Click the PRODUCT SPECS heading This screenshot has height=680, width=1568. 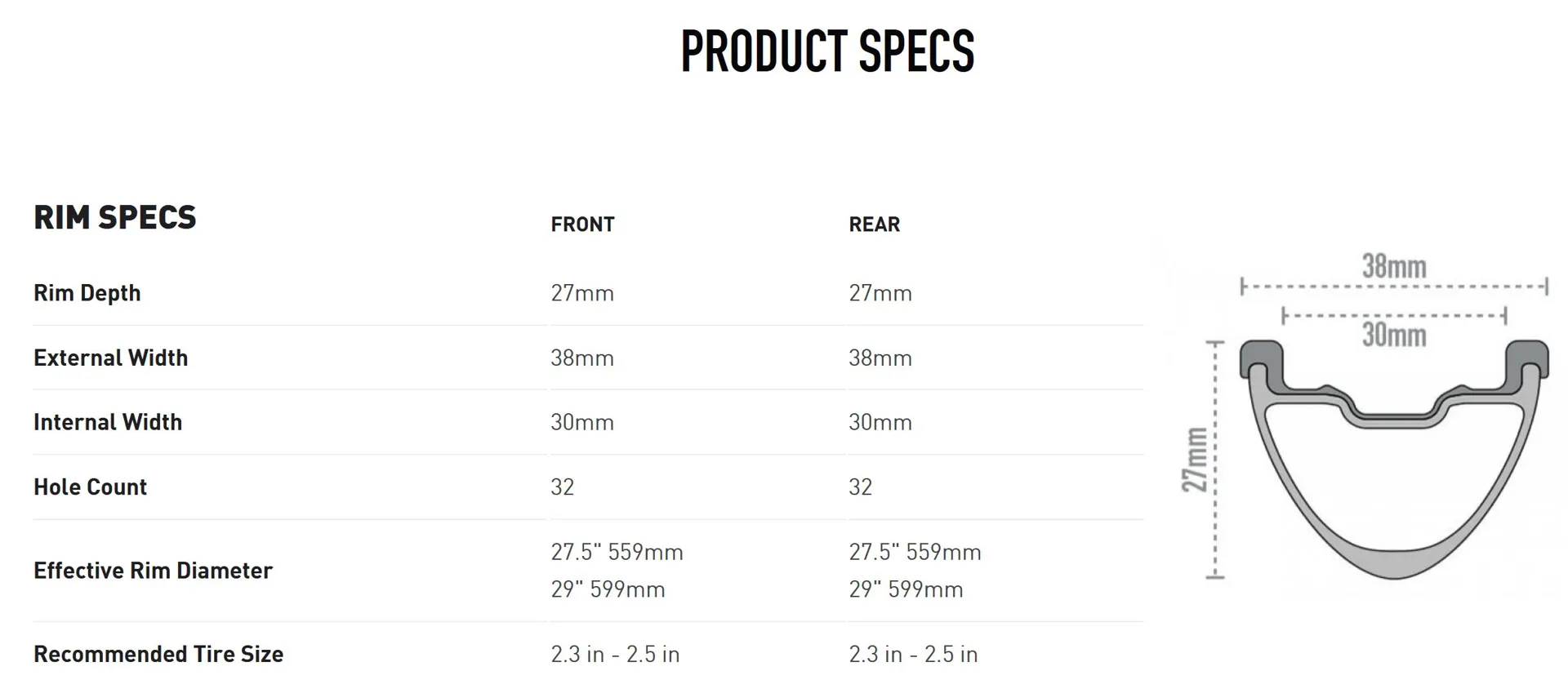coord(827,51)
